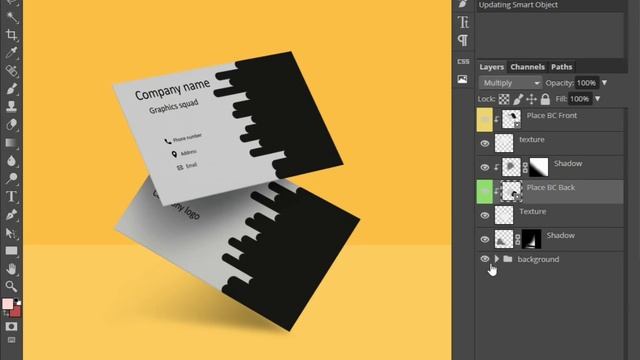Hide the Shadow layer with black mask

tap(484, 240)
